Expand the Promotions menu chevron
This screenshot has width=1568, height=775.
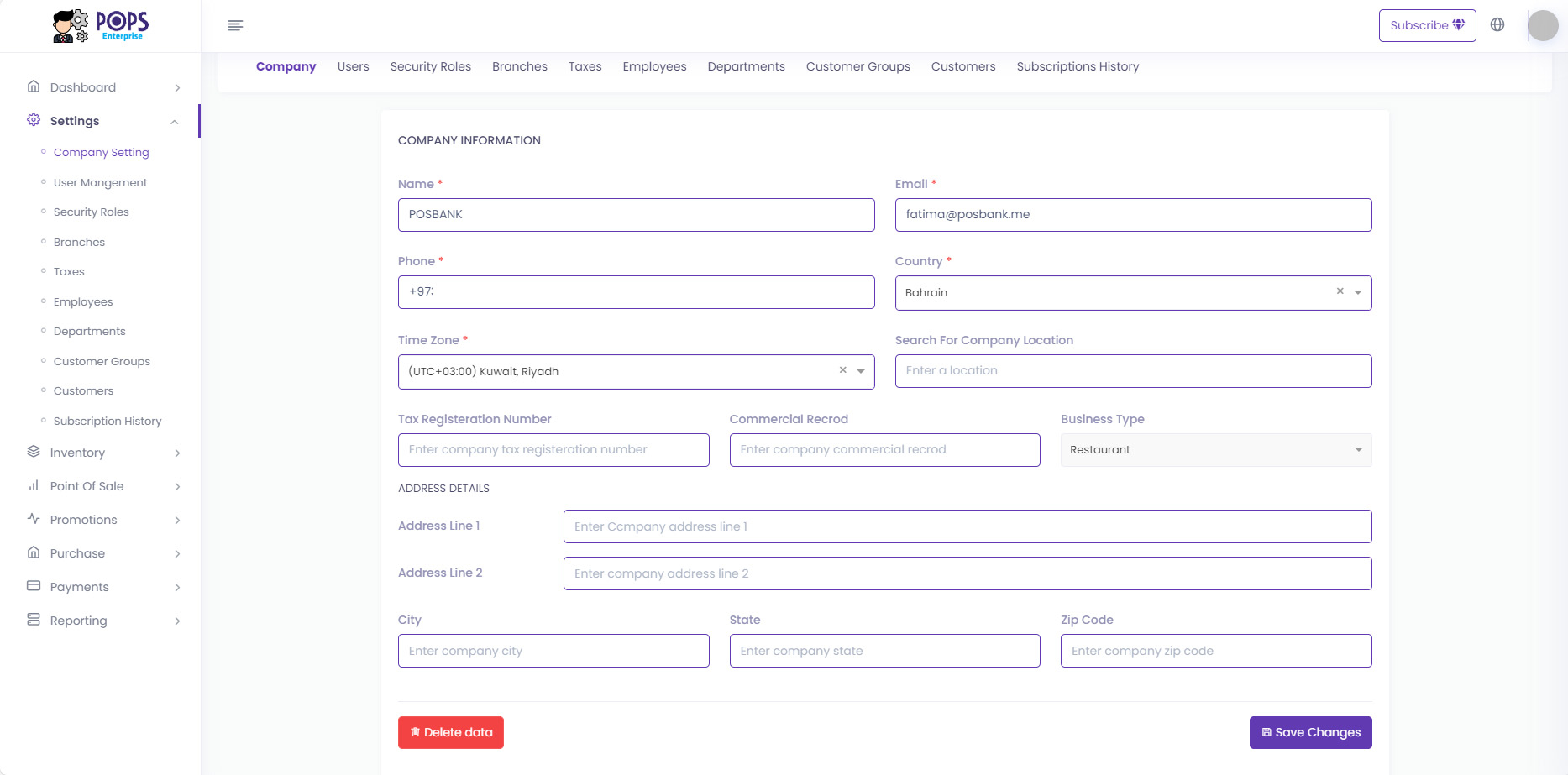[x=177, y=521]
